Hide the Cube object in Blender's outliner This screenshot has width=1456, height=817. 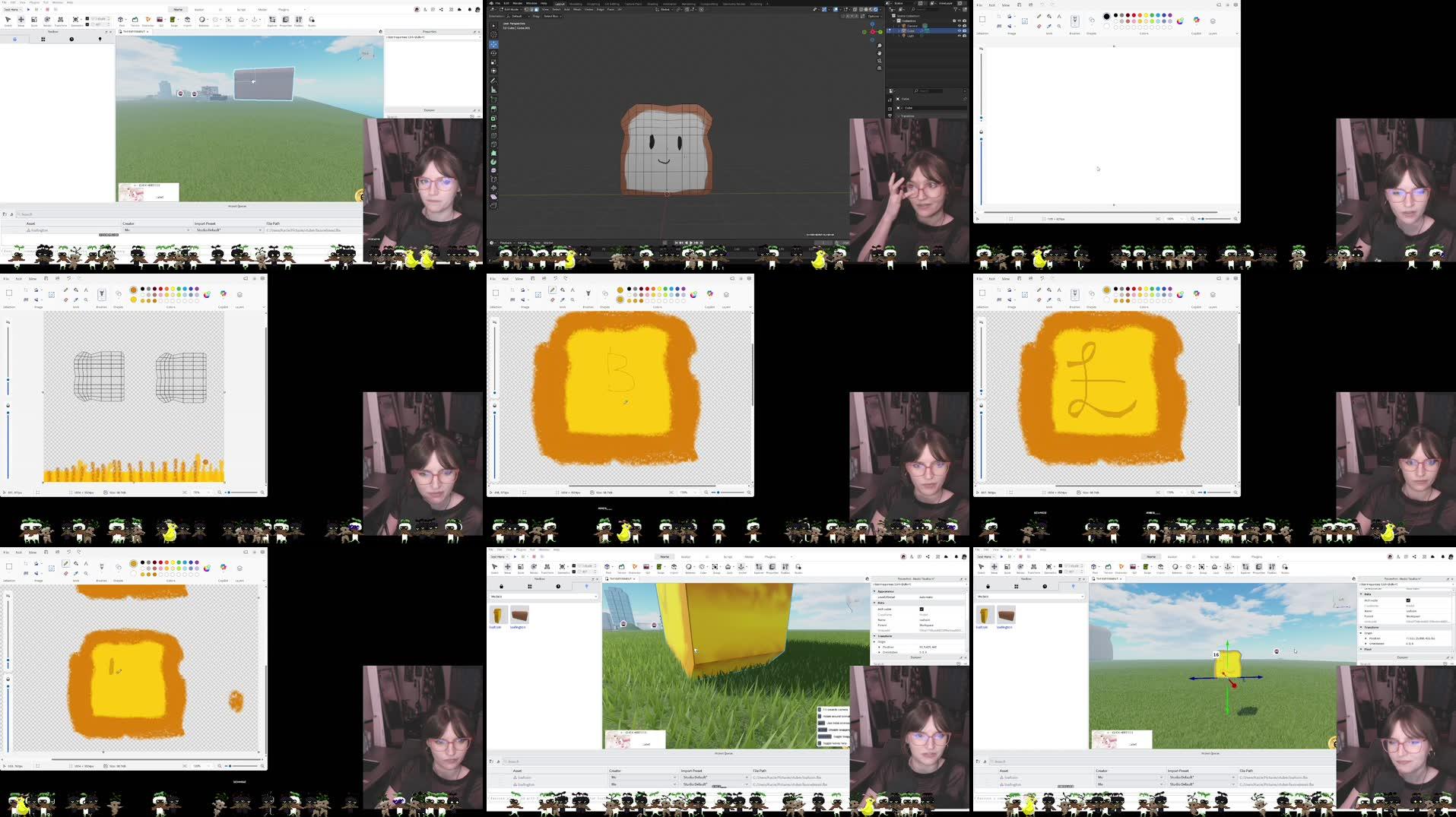[x=959, y=30]
